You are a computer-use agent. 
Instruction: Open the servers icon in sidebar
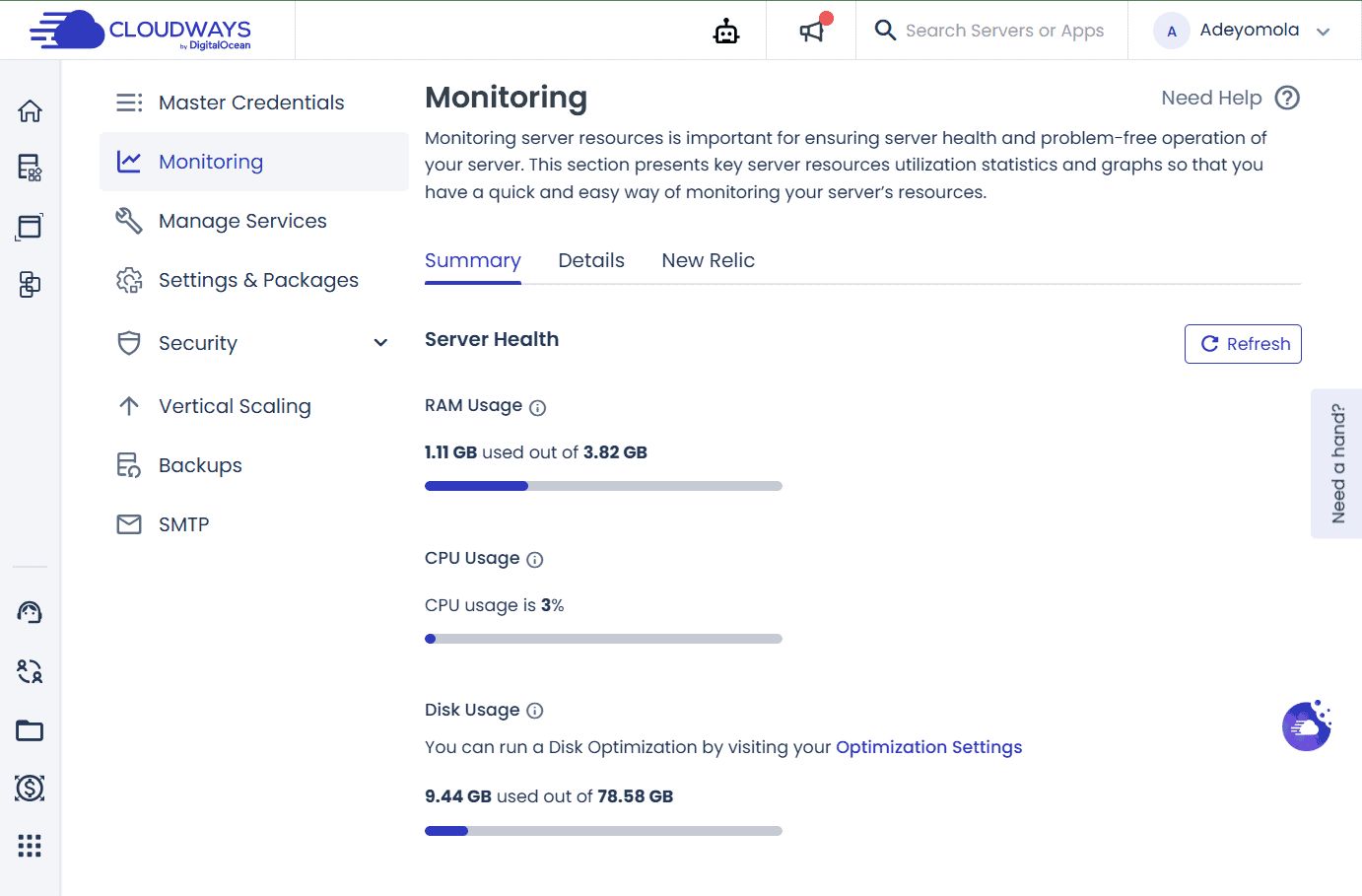tap(30, 168)
